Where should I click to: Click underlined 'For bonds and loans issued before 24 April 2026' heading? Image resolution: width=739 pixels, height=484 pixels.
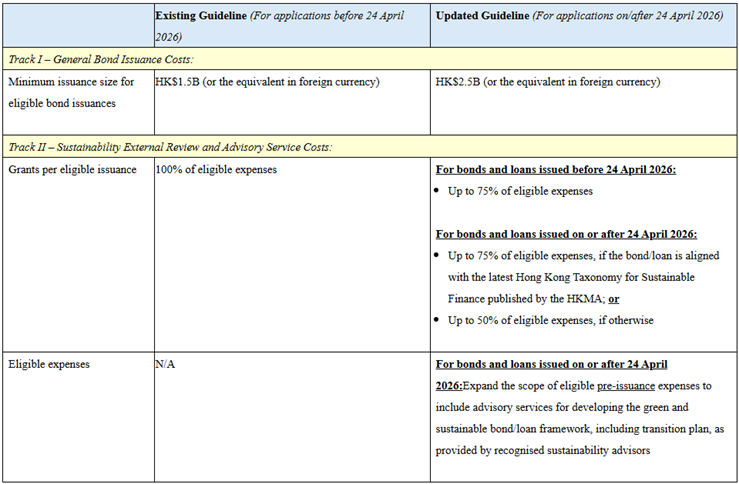(556, 169)
